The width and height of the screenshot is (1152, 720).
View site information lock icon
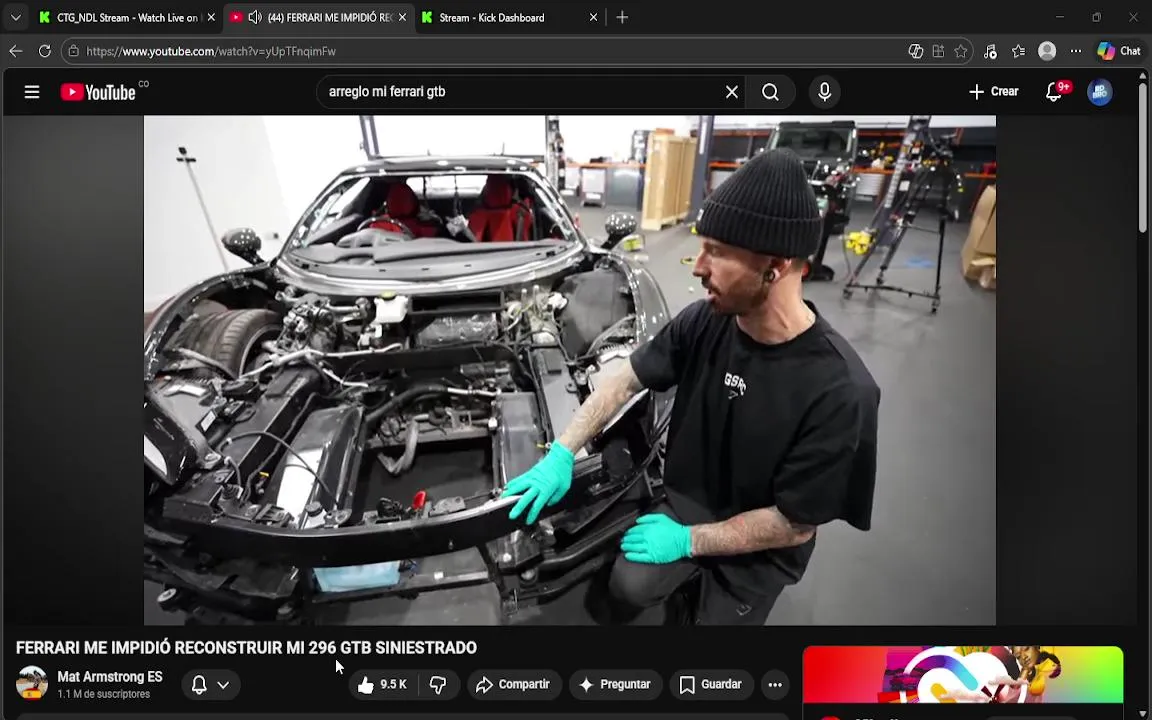coord(73,51)
